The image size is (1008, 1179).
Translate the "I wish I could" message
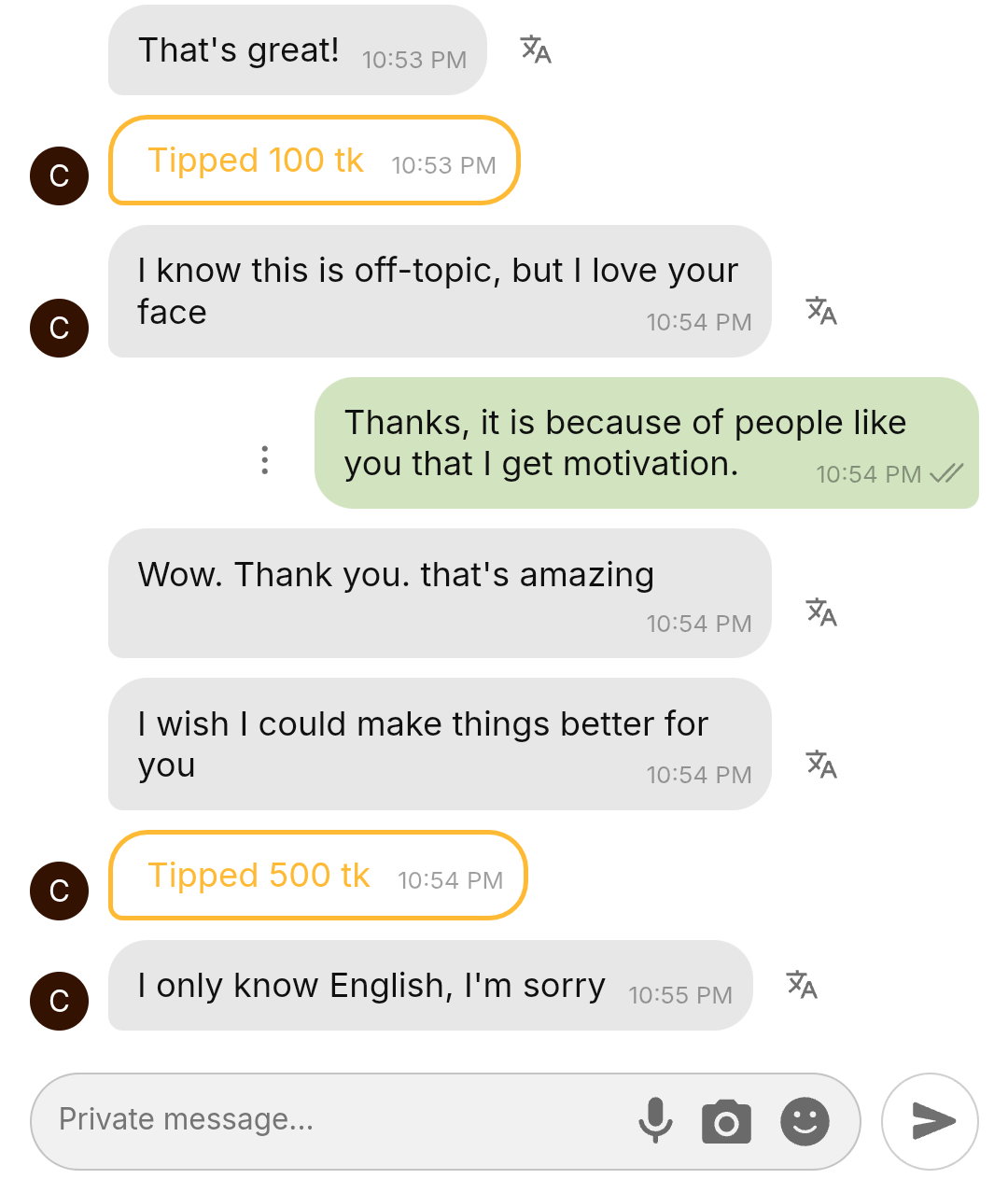click(x=821, y=765)
